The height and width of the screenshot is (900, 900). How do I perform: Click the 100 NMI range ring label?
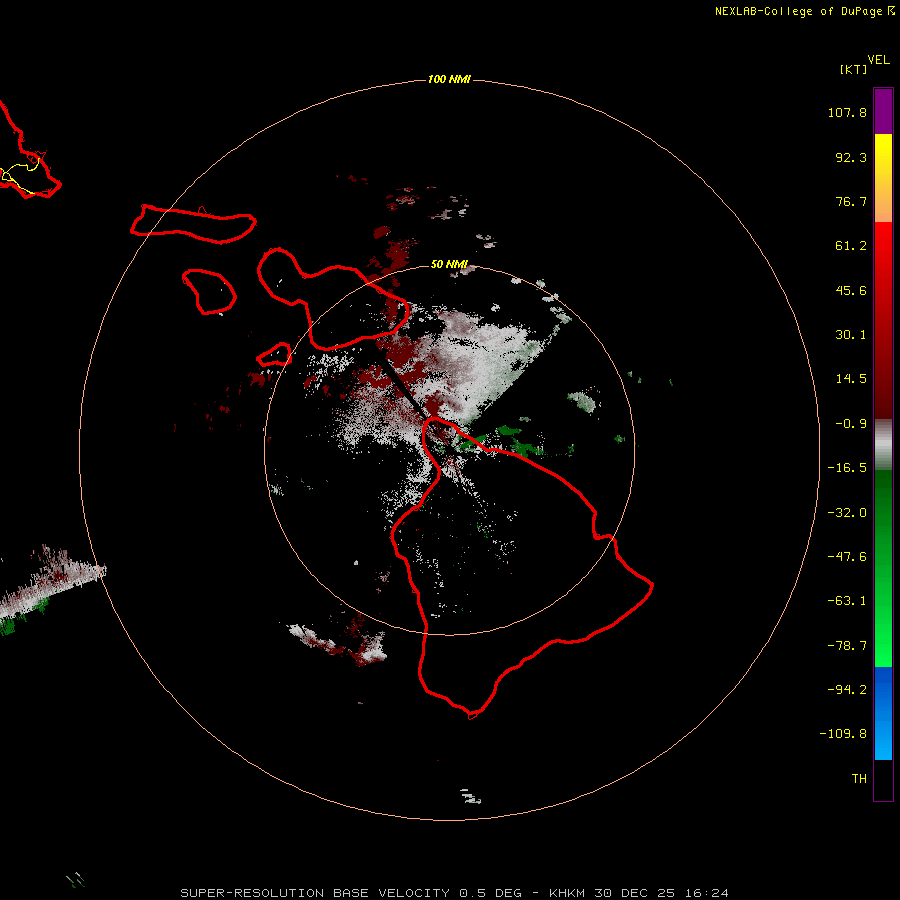coord(449,79)
